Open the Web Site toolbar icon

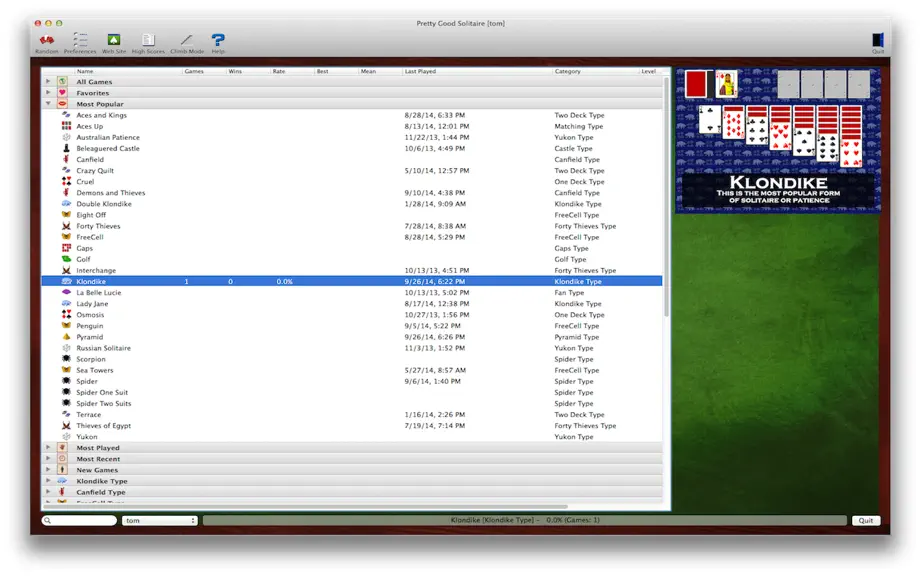tap(113, 40)
